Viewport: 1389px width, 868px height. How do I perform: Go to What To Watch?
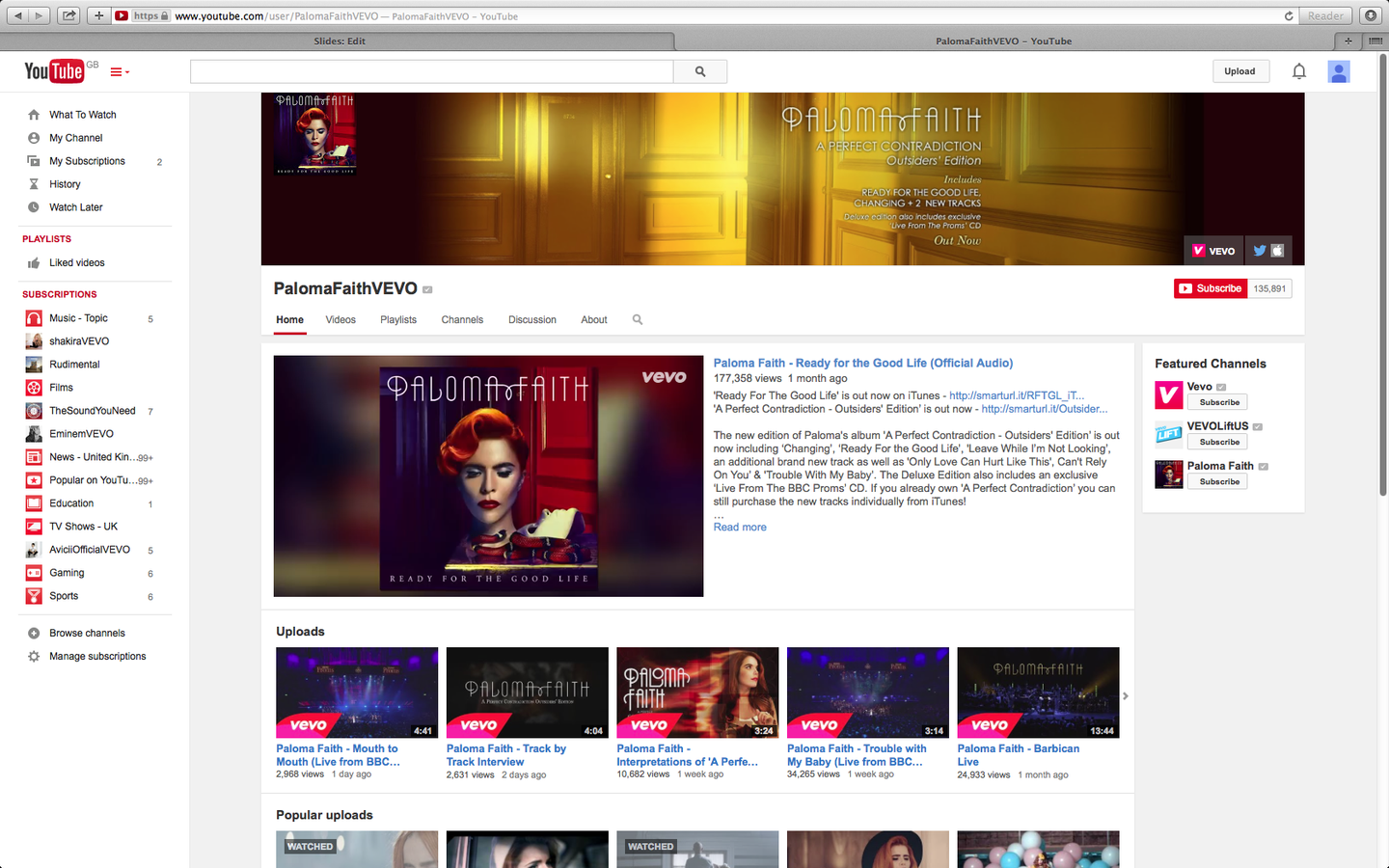click(83, 115)
